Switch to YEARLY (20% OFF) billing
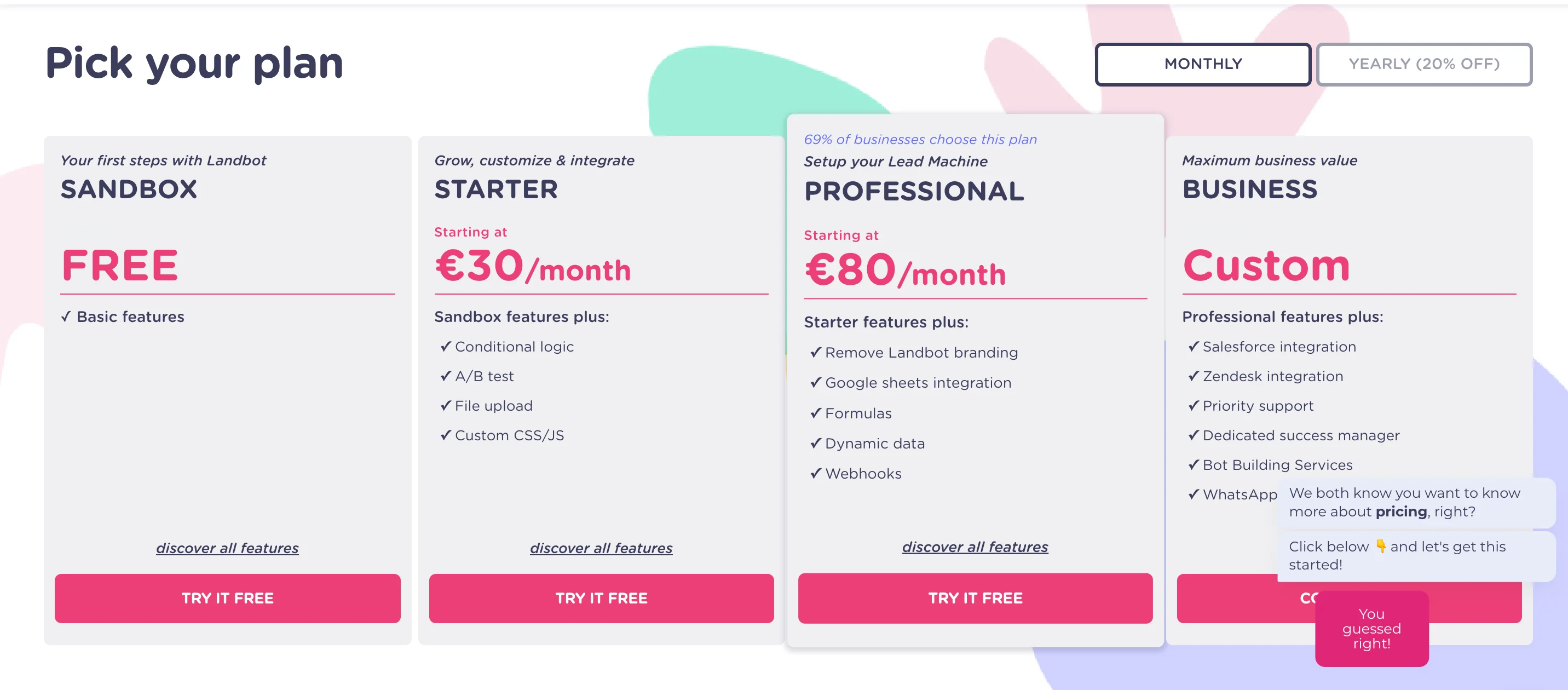The image size is (1568, 690). [1423, 64]
